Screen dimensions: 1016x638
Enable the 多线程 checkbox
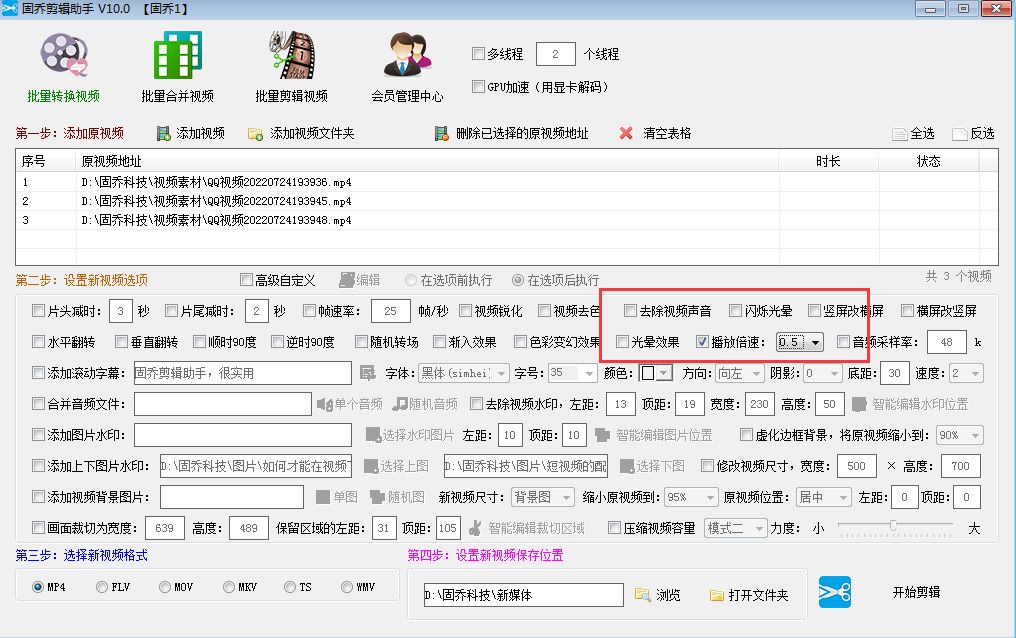tap(478, 54)
